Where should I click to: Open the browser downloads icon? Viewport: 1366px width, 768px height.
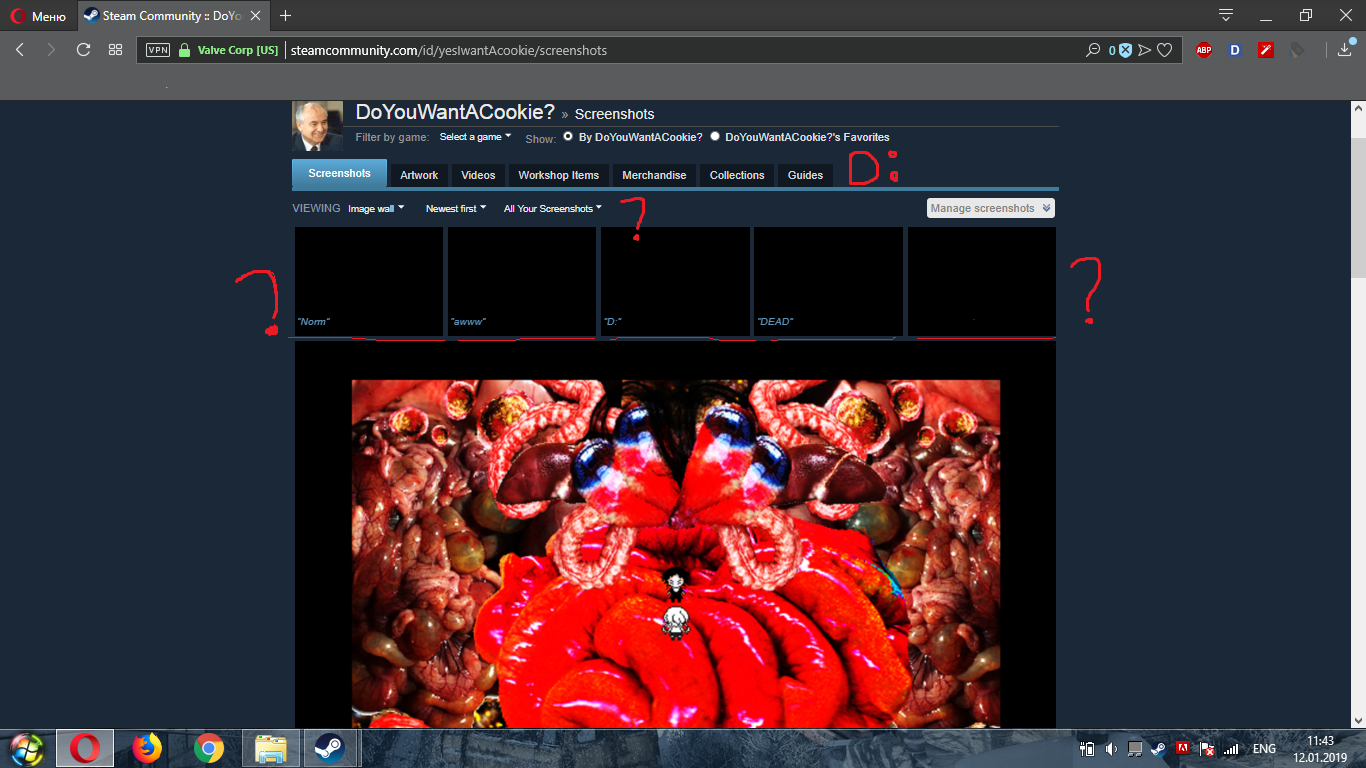1345,50
